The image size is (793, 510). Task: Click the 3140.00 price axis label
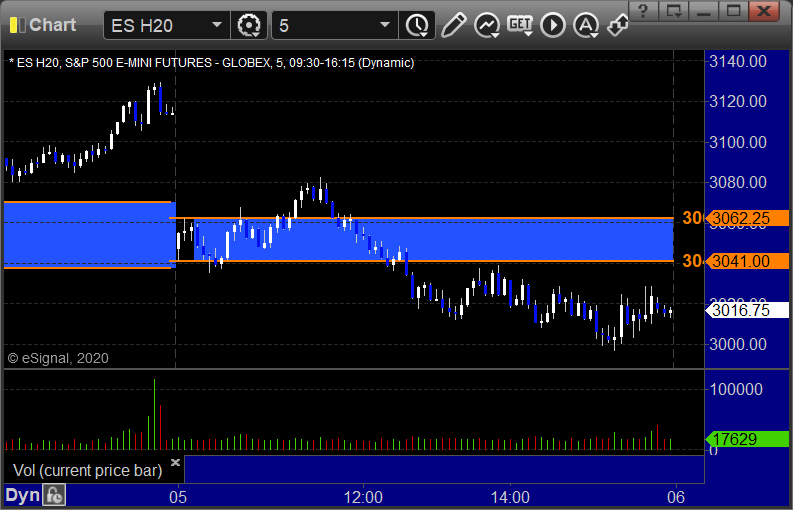(738, 62)
